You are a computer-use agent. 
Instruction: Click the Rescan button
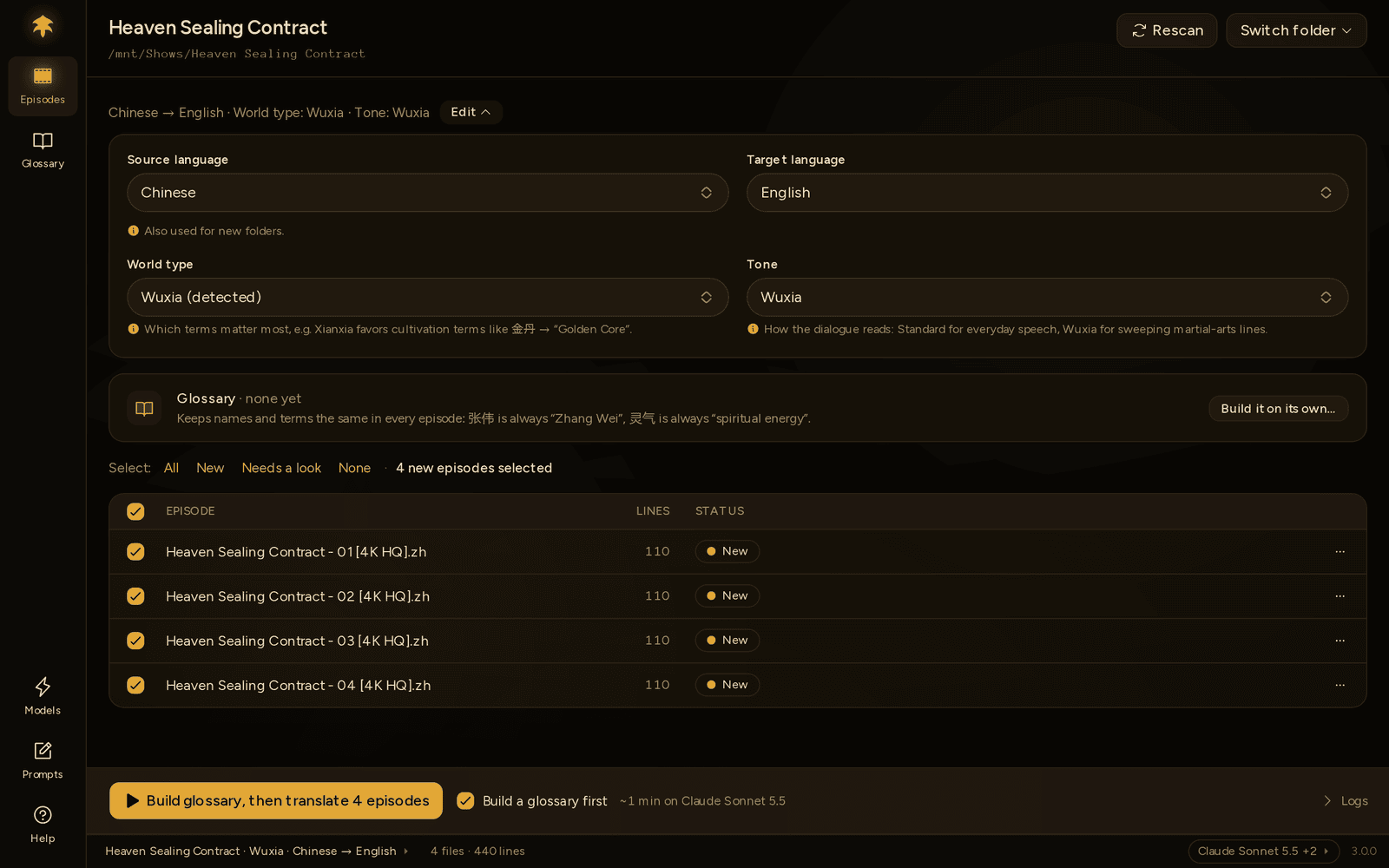pyautogui.click(x=1167, y=30)
